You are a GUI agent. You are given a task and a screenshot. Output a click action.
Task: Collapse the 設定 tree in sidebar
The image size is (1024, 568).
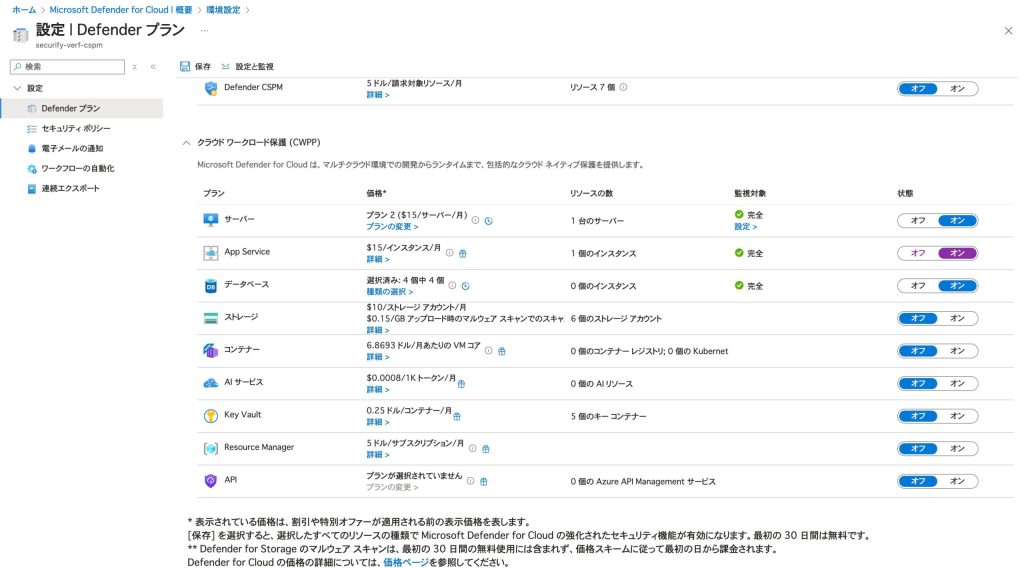coord(17,88)
